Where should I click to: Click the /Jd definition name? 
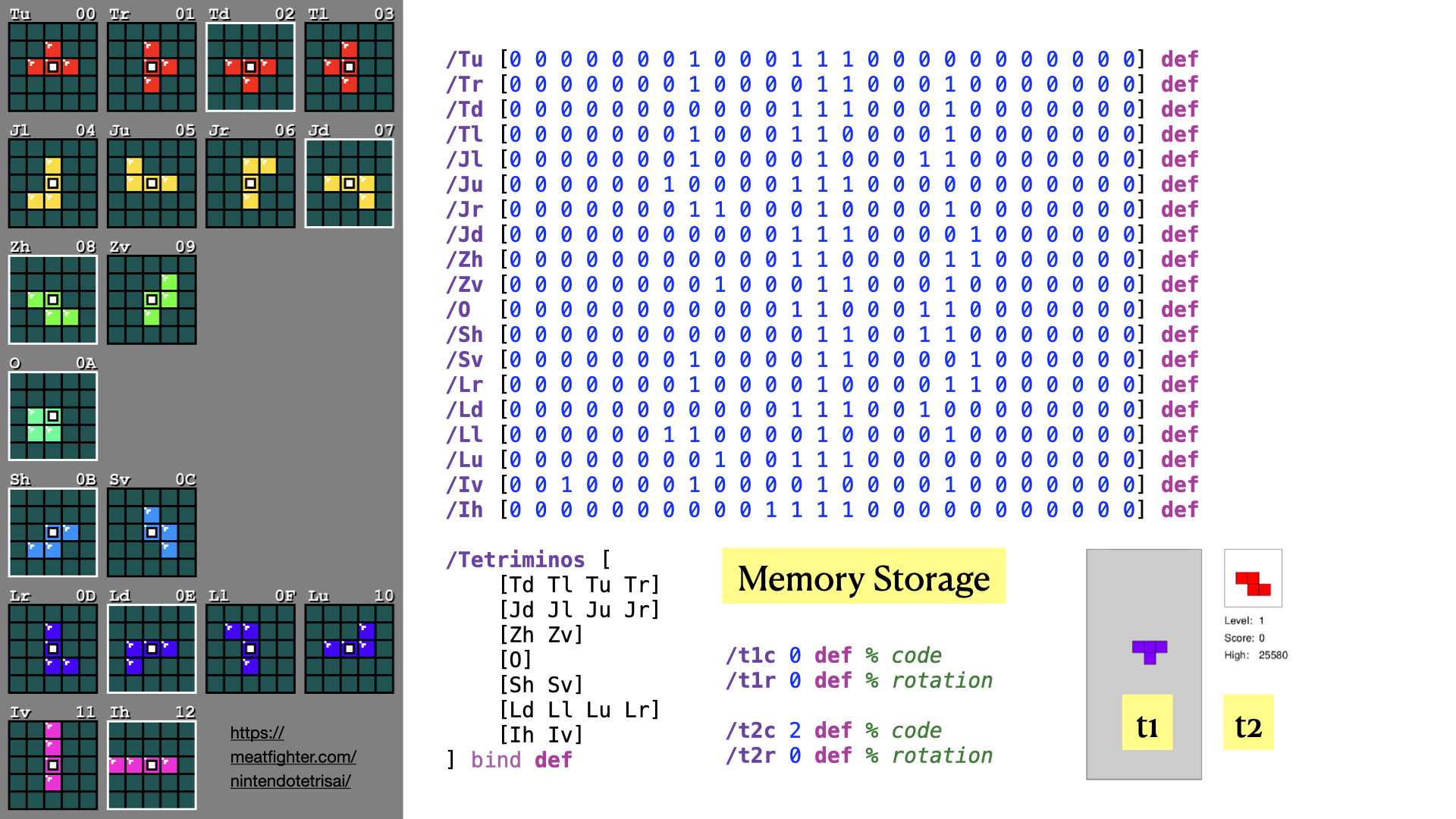(x=464, y=234)
